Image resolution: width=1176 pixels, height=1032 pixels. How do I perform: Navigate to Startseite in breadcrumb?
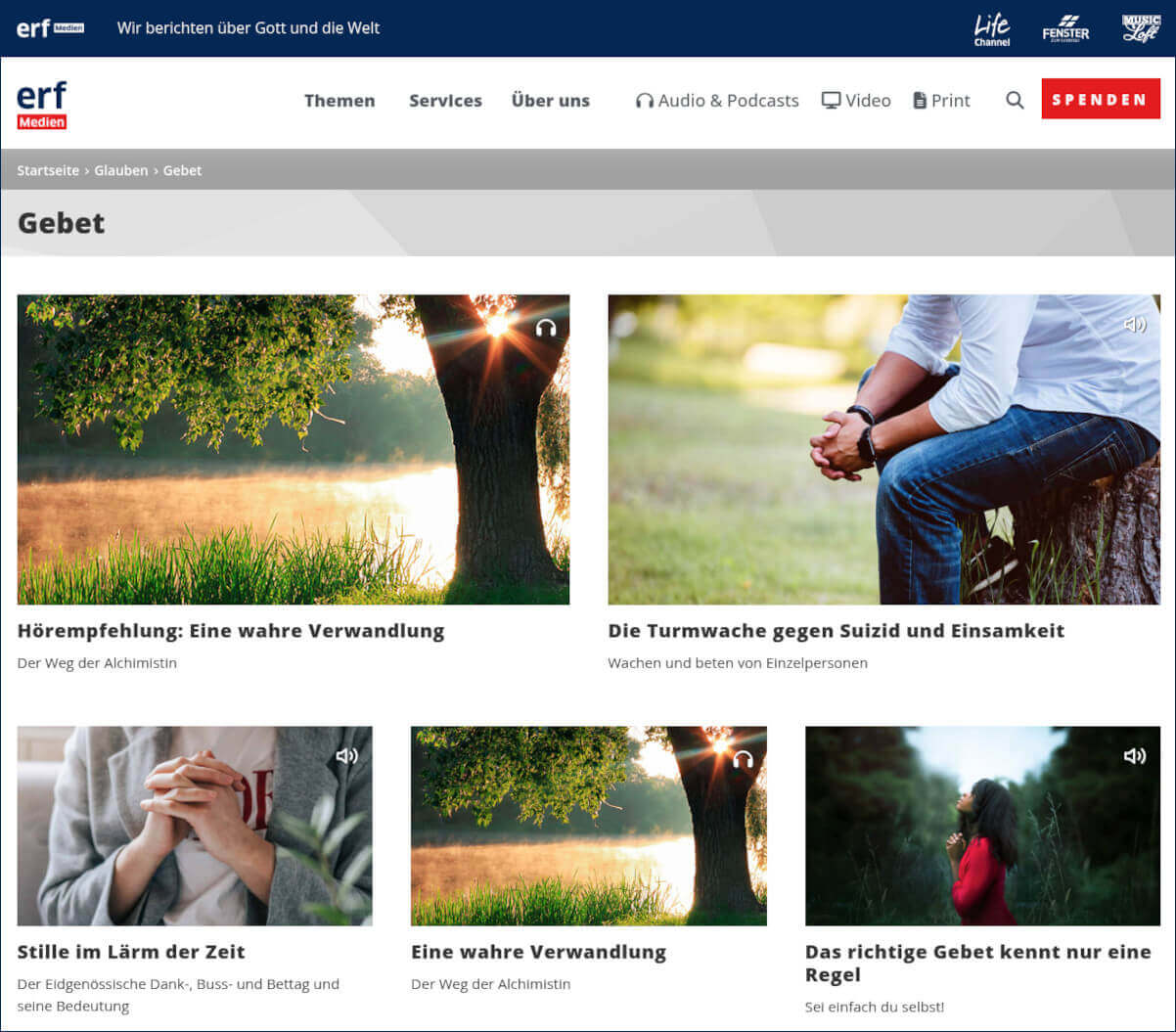click(x=48, y=170)
